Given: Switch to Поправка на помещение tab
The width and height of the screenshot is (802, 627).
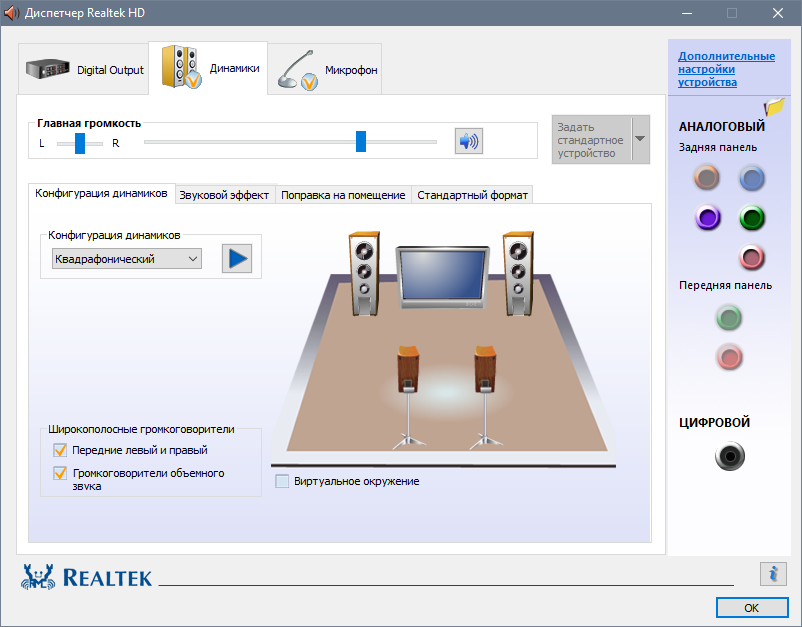Looking at the screenshot, I should 343,195.
